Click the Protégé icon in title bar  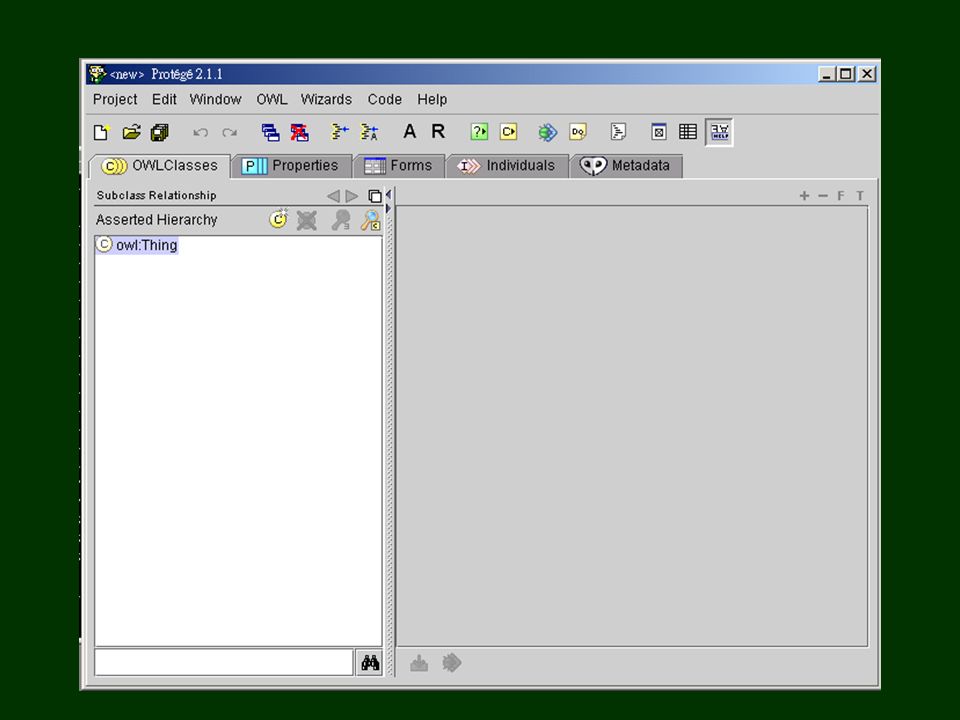tap(97, 74)
